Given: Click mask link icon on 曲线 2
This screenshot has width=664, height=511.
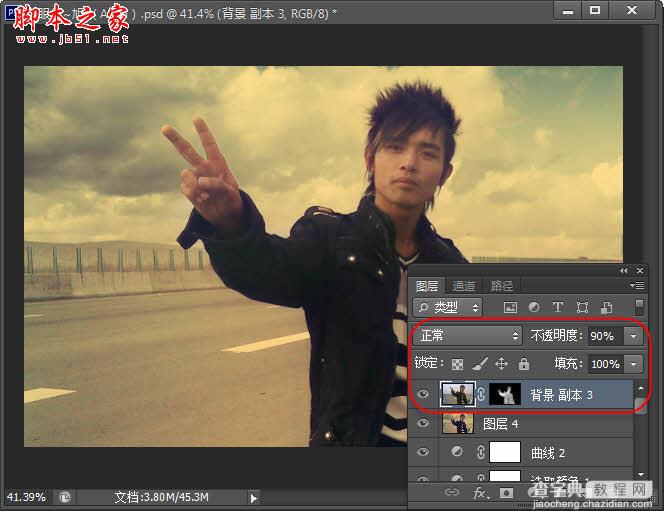Looking at the screenshot, I should click(481, 452).
